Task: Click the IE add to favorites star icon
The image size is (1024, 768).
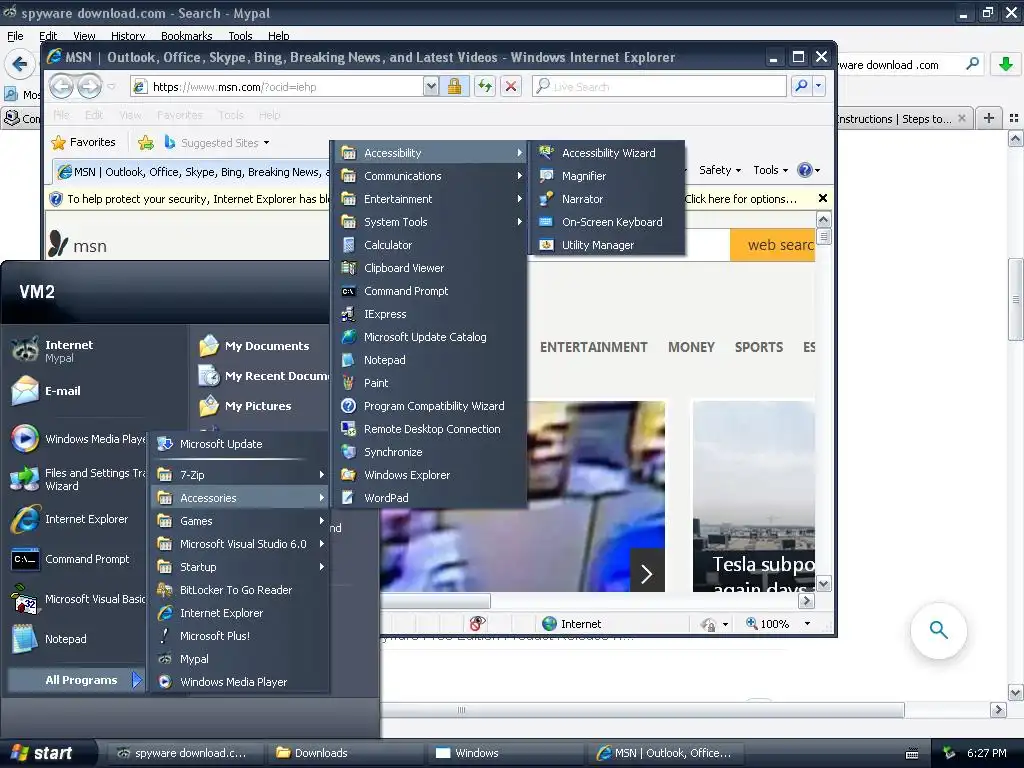Action: (146, 142)
